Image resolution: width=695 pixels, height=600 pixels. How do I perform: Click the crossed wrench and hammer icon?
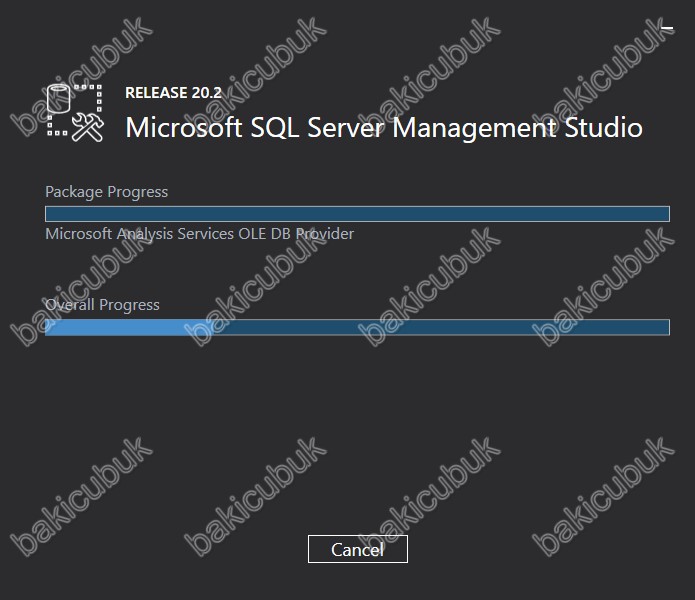[88, 127]
